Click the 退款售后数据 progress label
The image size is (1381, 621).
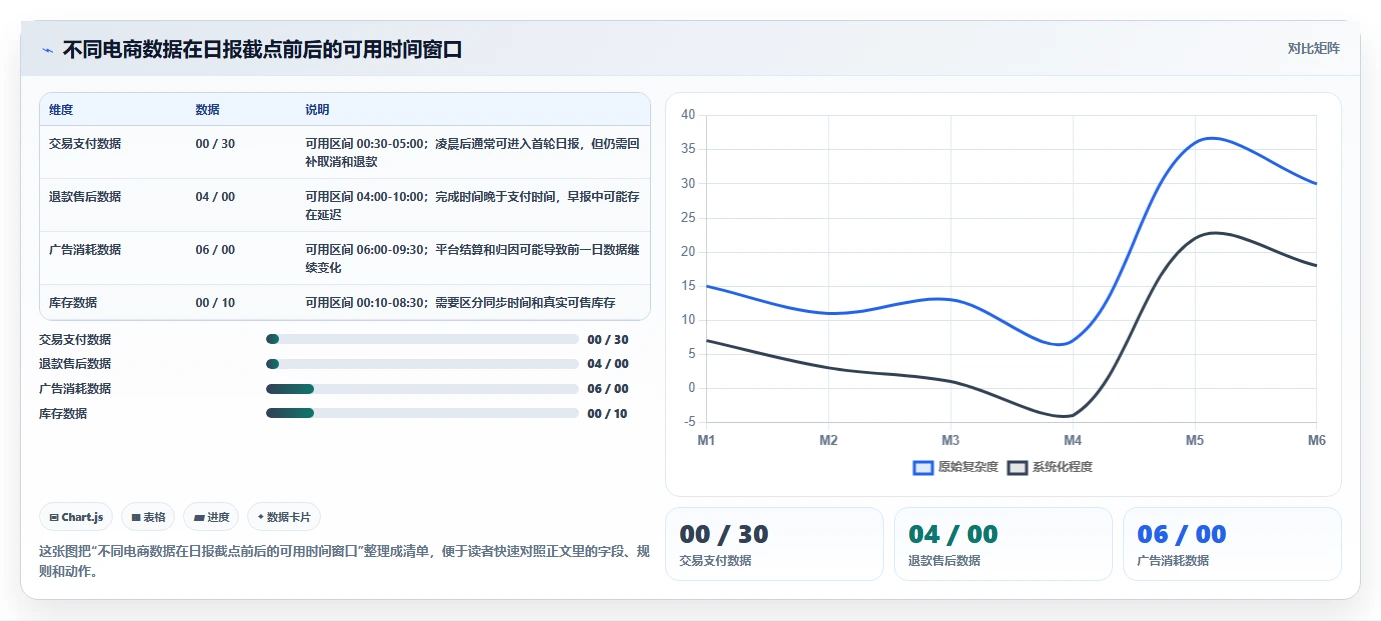tap(75, 364)
